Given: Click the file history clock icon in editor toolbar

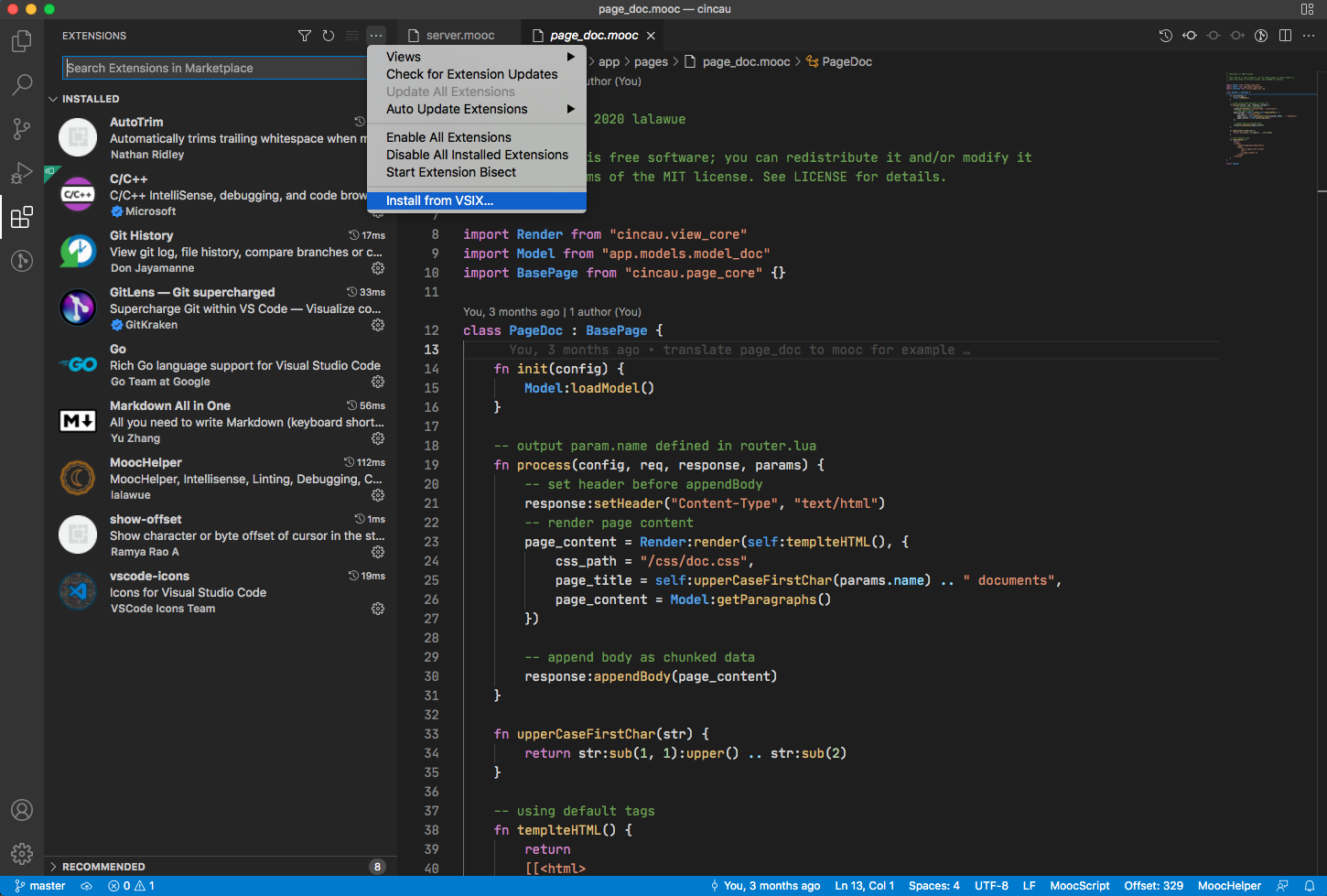Looking at the screenshot, I should point(1166,36).
